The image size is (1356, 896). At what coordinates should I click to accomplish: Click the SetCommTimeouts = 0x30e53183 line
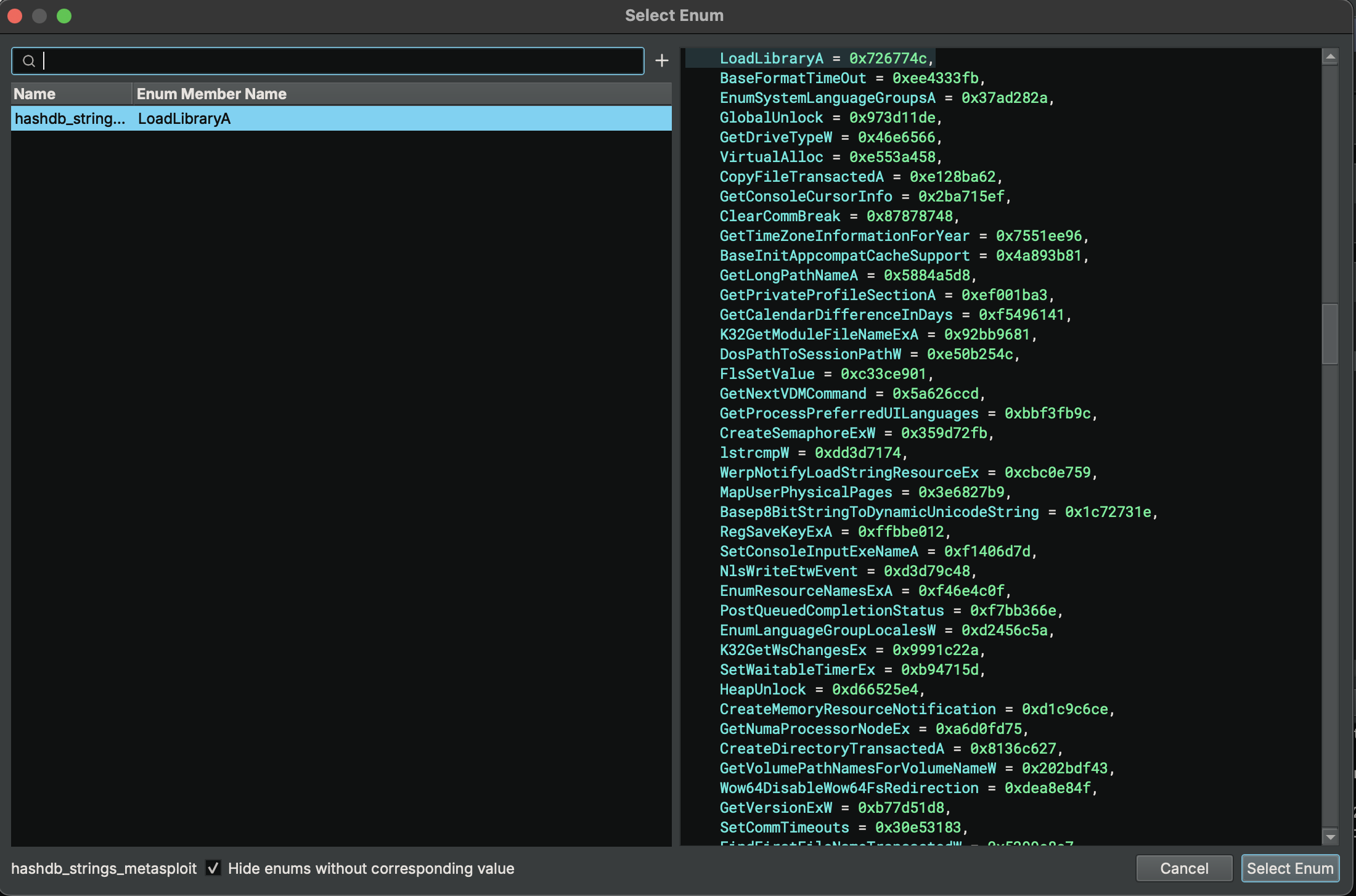(x=844, y=828)
